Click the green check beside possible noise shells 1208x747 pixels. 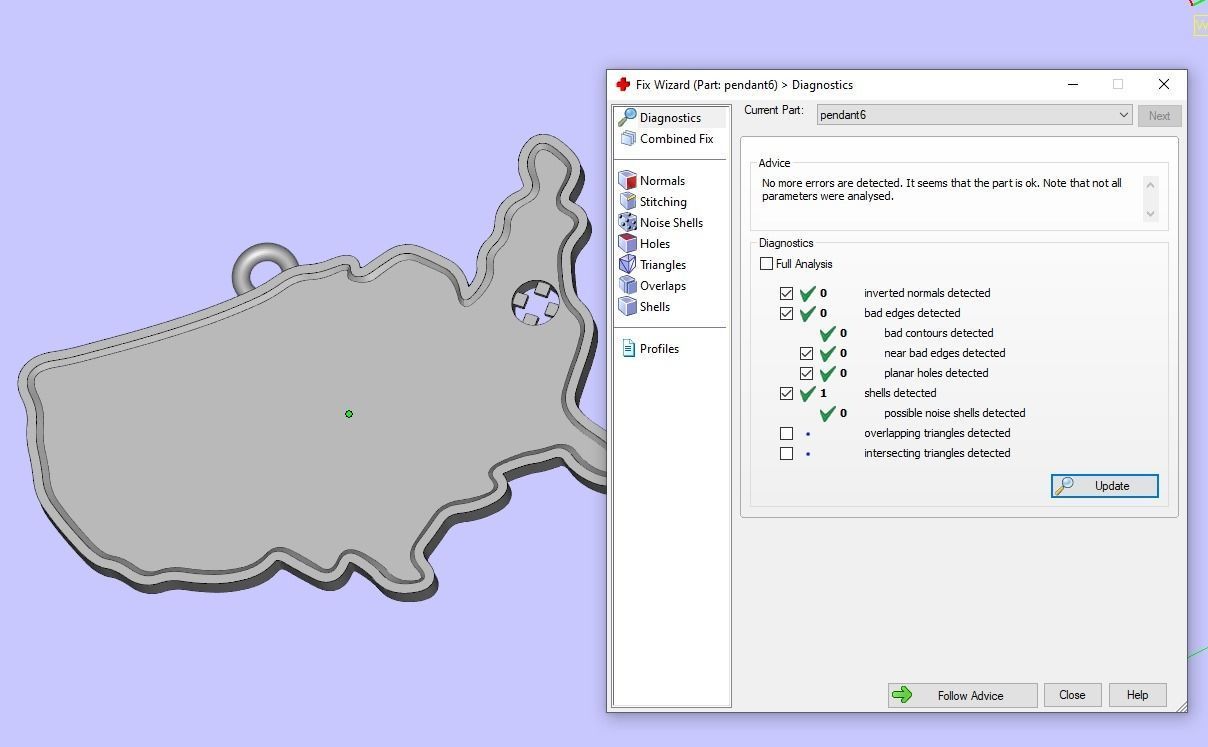(x=828, y=413)
